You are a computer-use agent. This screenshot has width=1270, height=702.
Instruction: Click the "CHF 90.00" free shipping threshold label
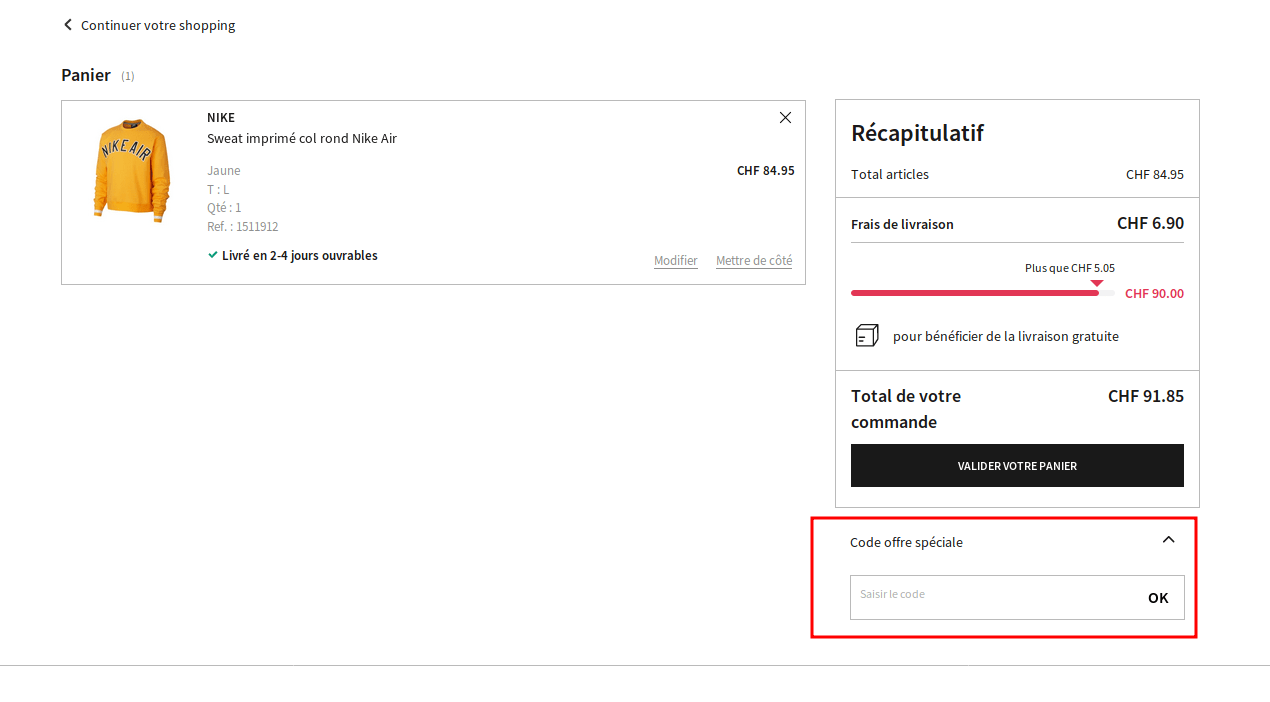(1154, 293)
